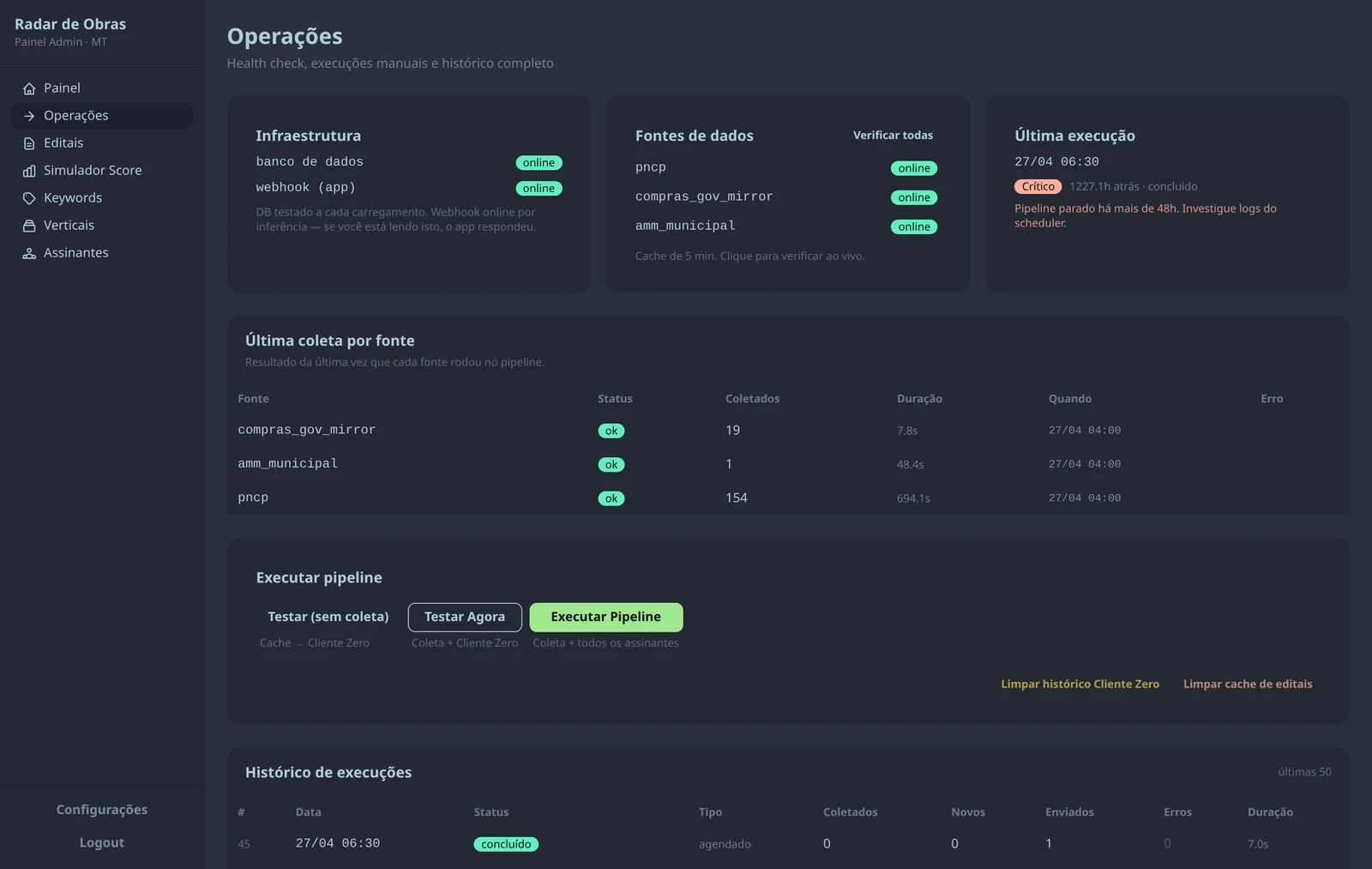Click the Painel home icon
Image resolution: width=1372 pixels, height=869 pixels.
[29, 88]
